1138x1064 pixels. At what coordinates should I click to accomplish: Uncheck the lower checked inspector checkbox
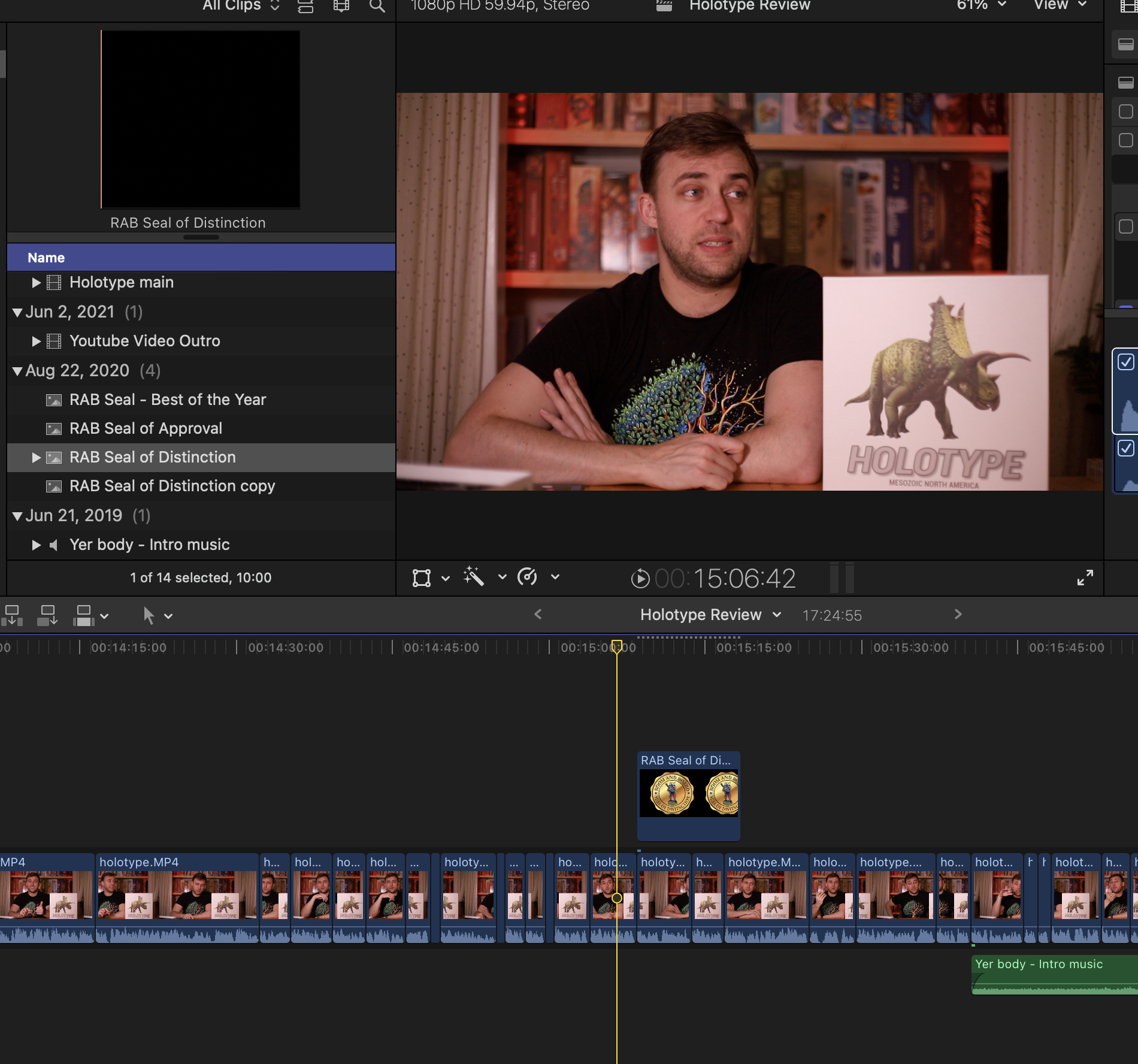tap(1126, 448)
